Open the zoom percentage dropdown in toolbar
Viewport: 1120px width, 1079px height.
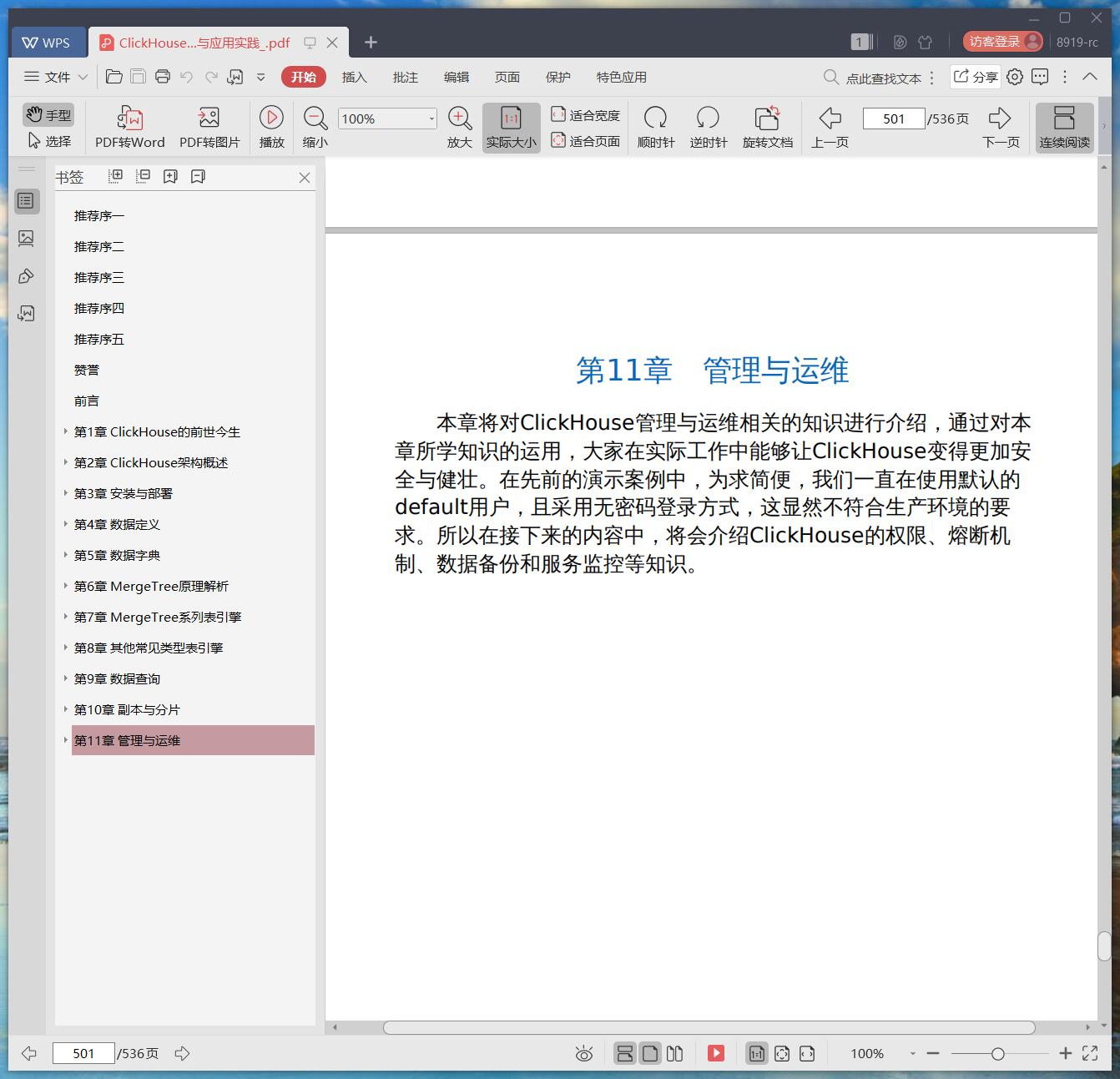pyautogui.click(x=431, y=118)
